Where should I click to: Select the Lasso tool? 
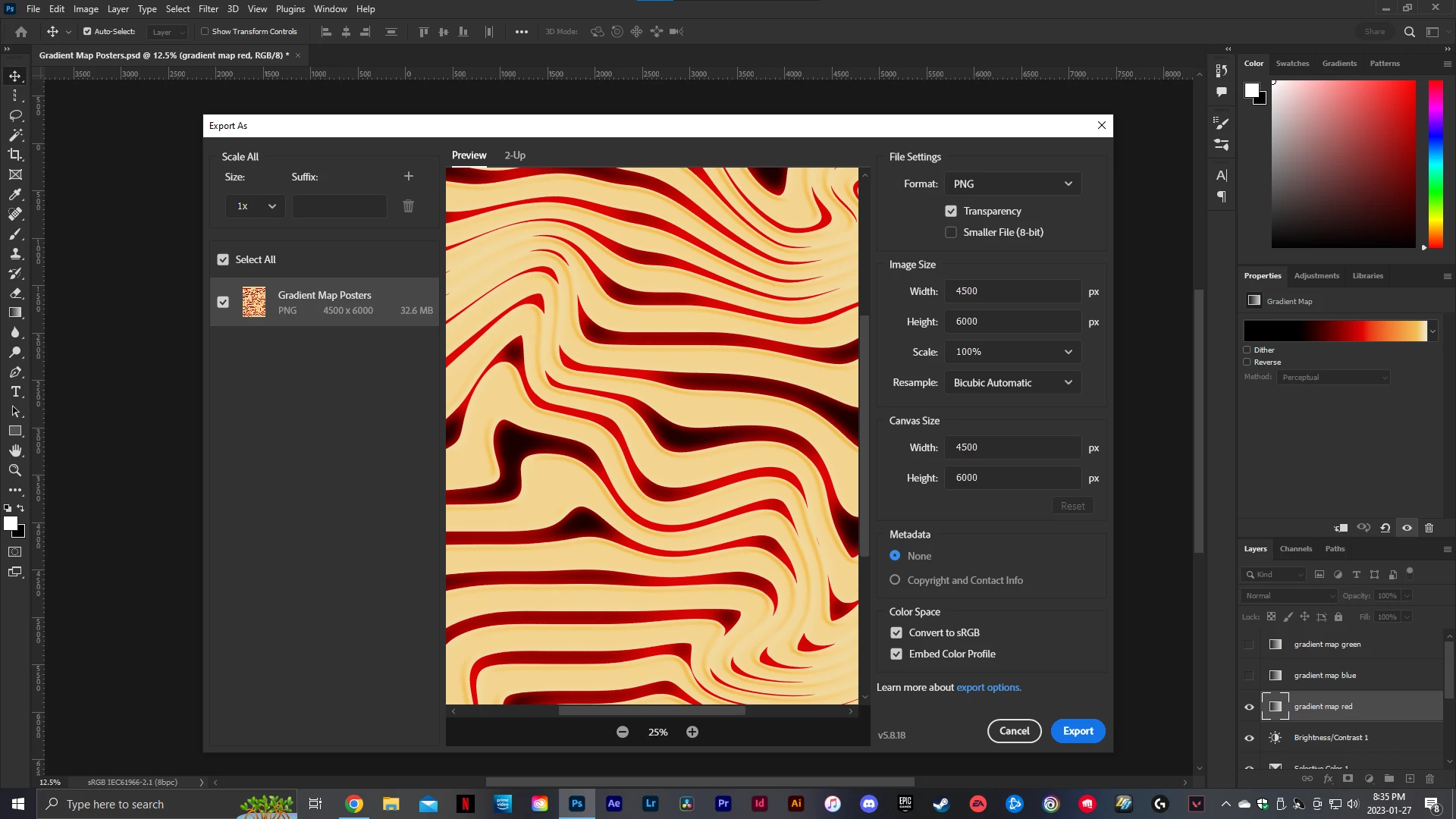tap(15, 115)
